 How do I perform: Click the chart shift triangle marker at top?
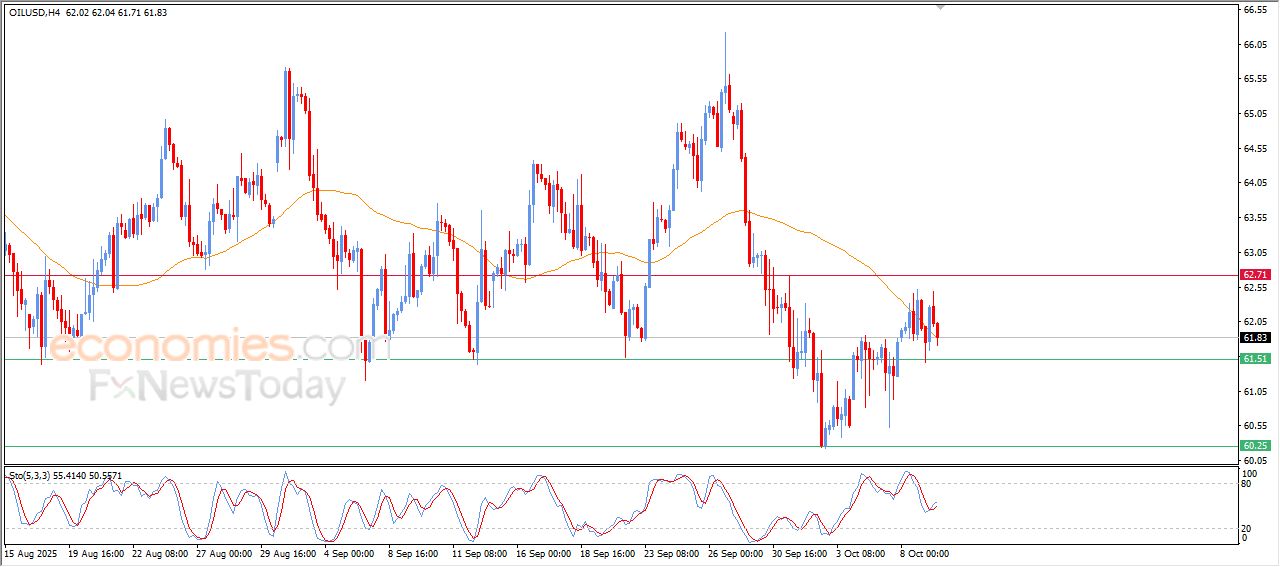coord(940,7)
